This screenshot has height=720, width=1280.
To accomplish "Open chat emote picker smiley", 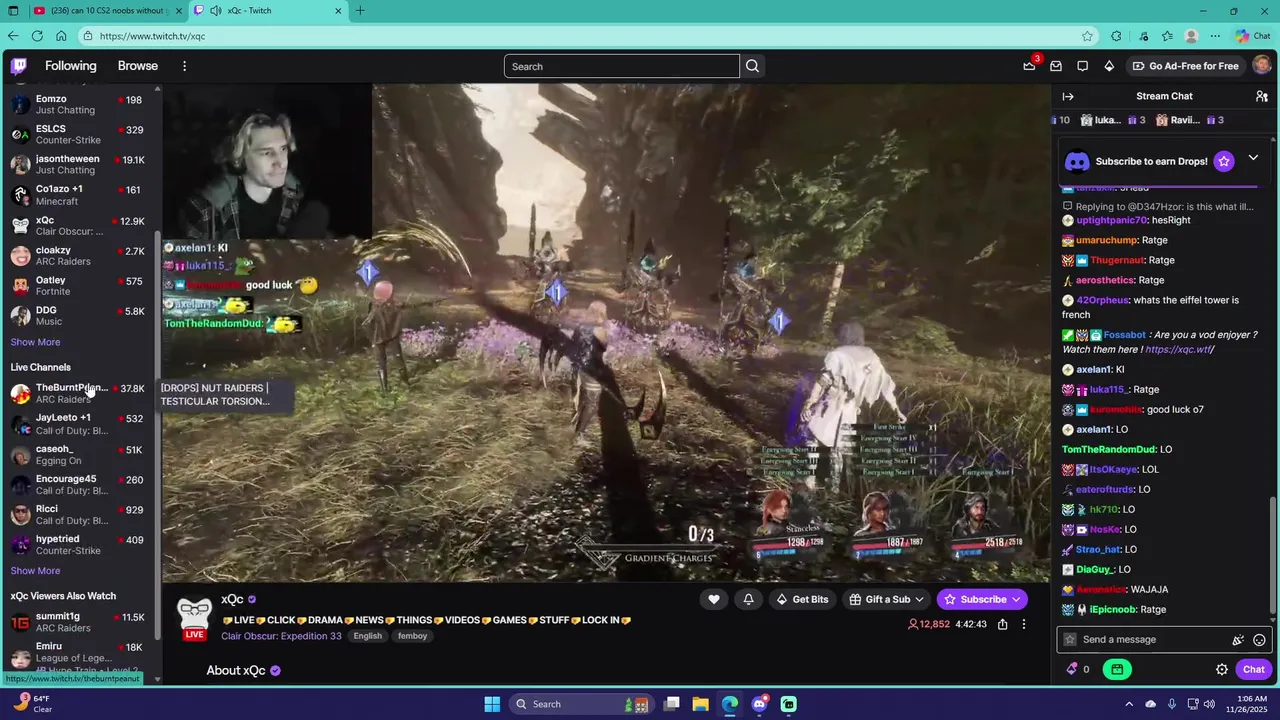I will (1259, 640).
